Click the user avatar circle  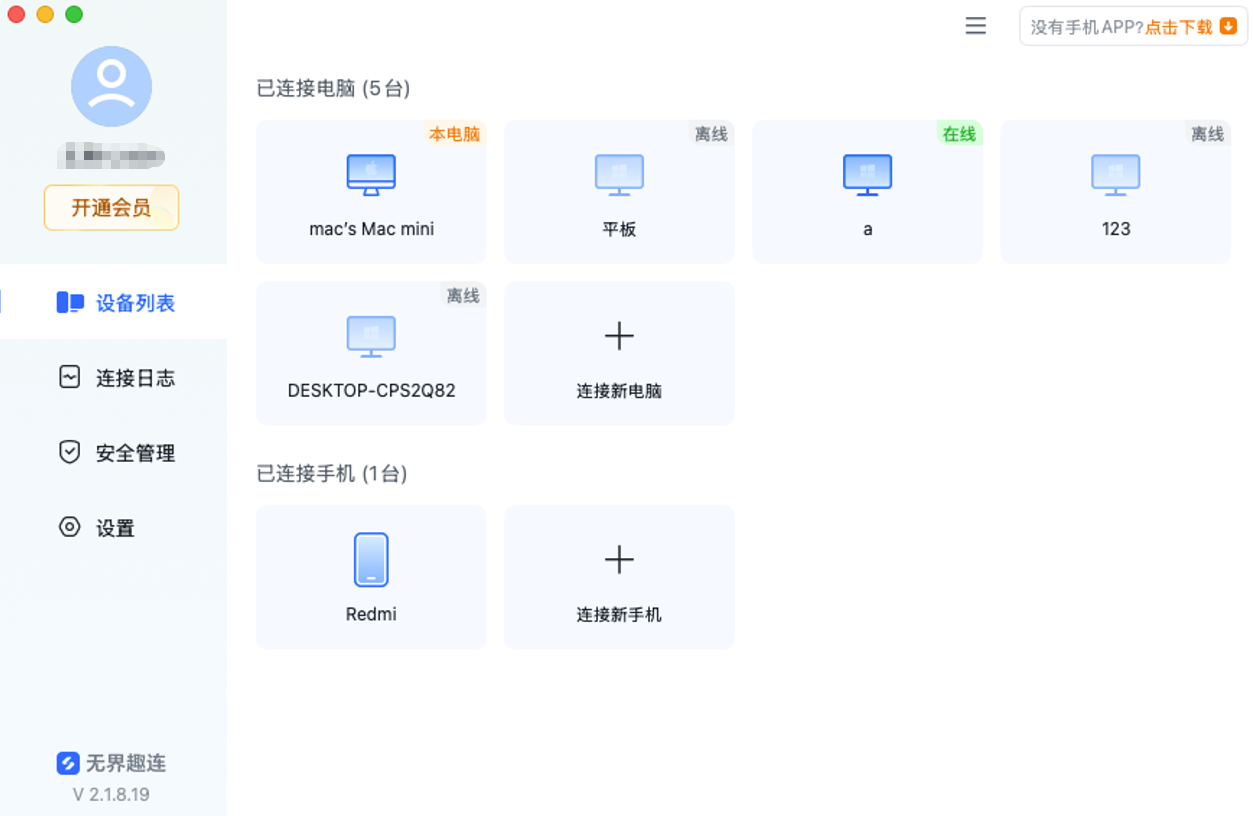point(111,87)
